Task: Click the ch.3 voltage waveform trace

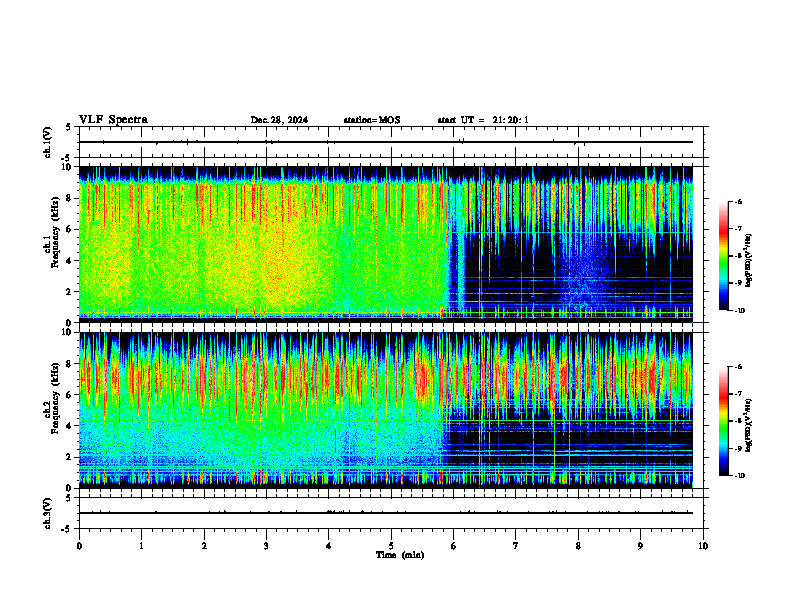Action: [385, 513]
